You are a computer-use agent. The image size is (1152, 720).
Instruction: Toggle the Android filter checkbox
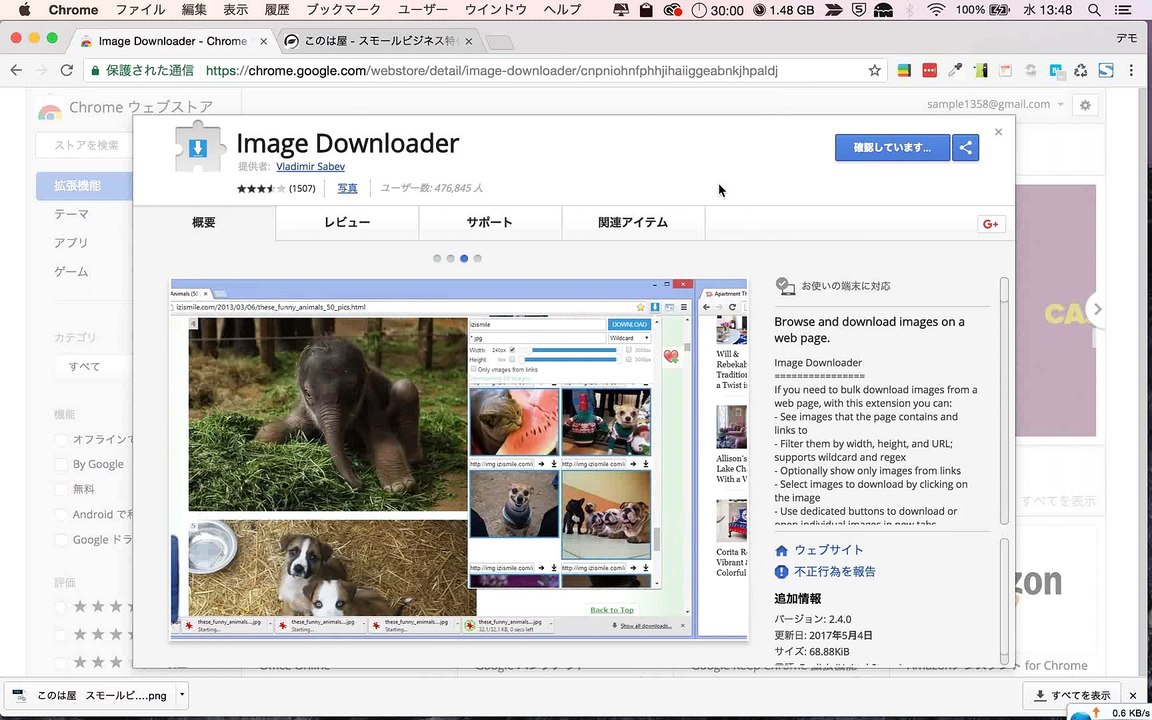(61, 514)
